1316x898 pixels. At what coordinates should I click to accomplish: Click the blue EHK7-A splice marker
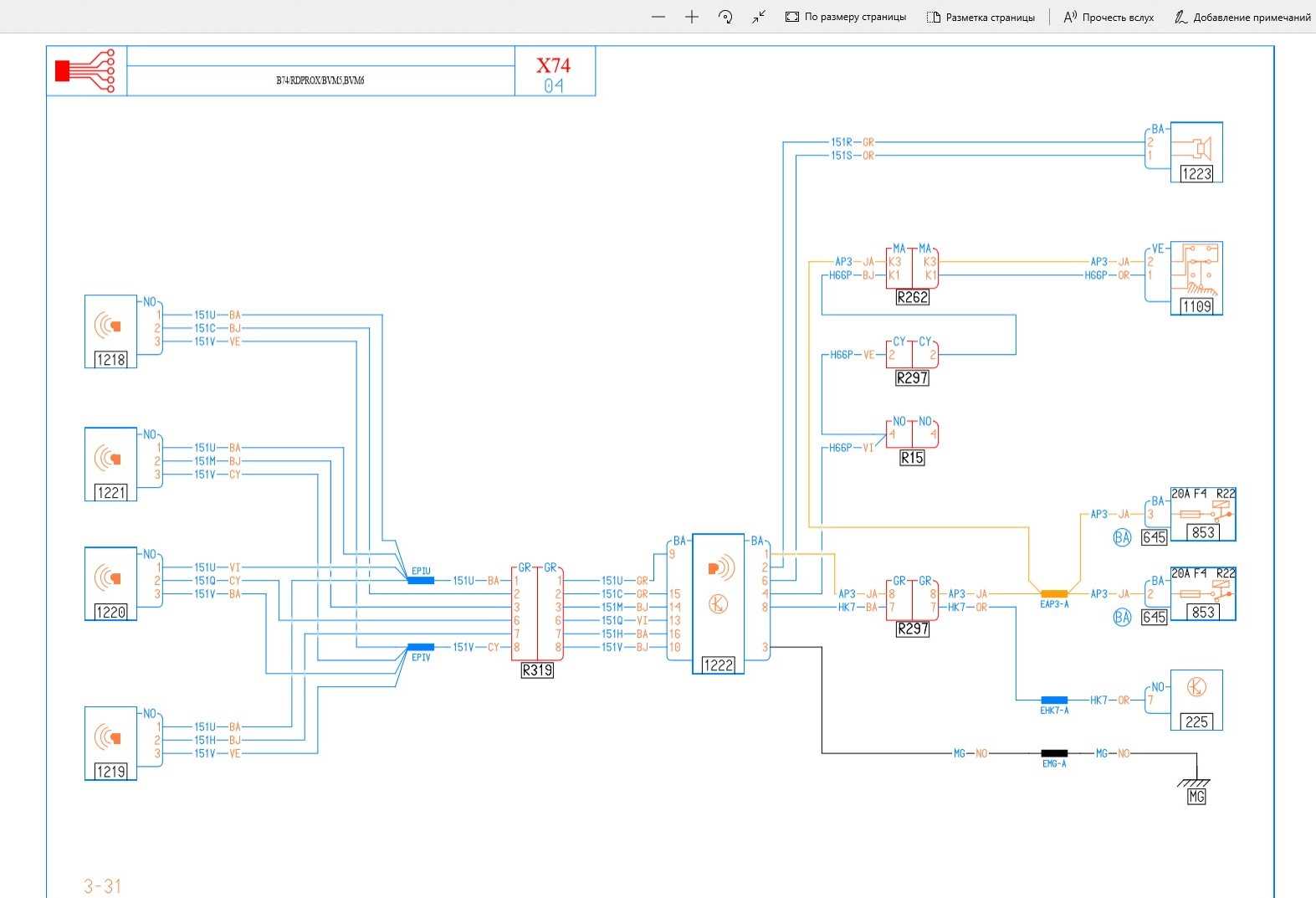click(x=1054, y=700)
